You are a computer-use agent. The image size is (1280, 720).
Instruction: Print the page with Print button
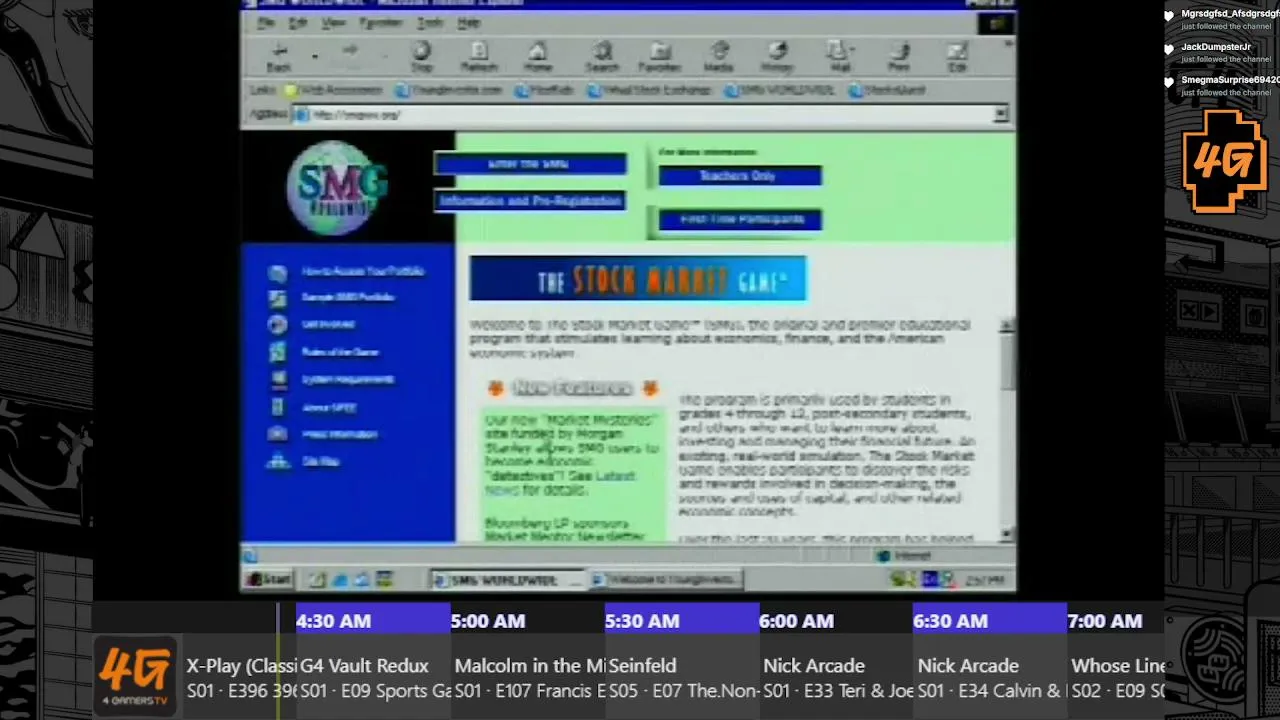point(899,57)
